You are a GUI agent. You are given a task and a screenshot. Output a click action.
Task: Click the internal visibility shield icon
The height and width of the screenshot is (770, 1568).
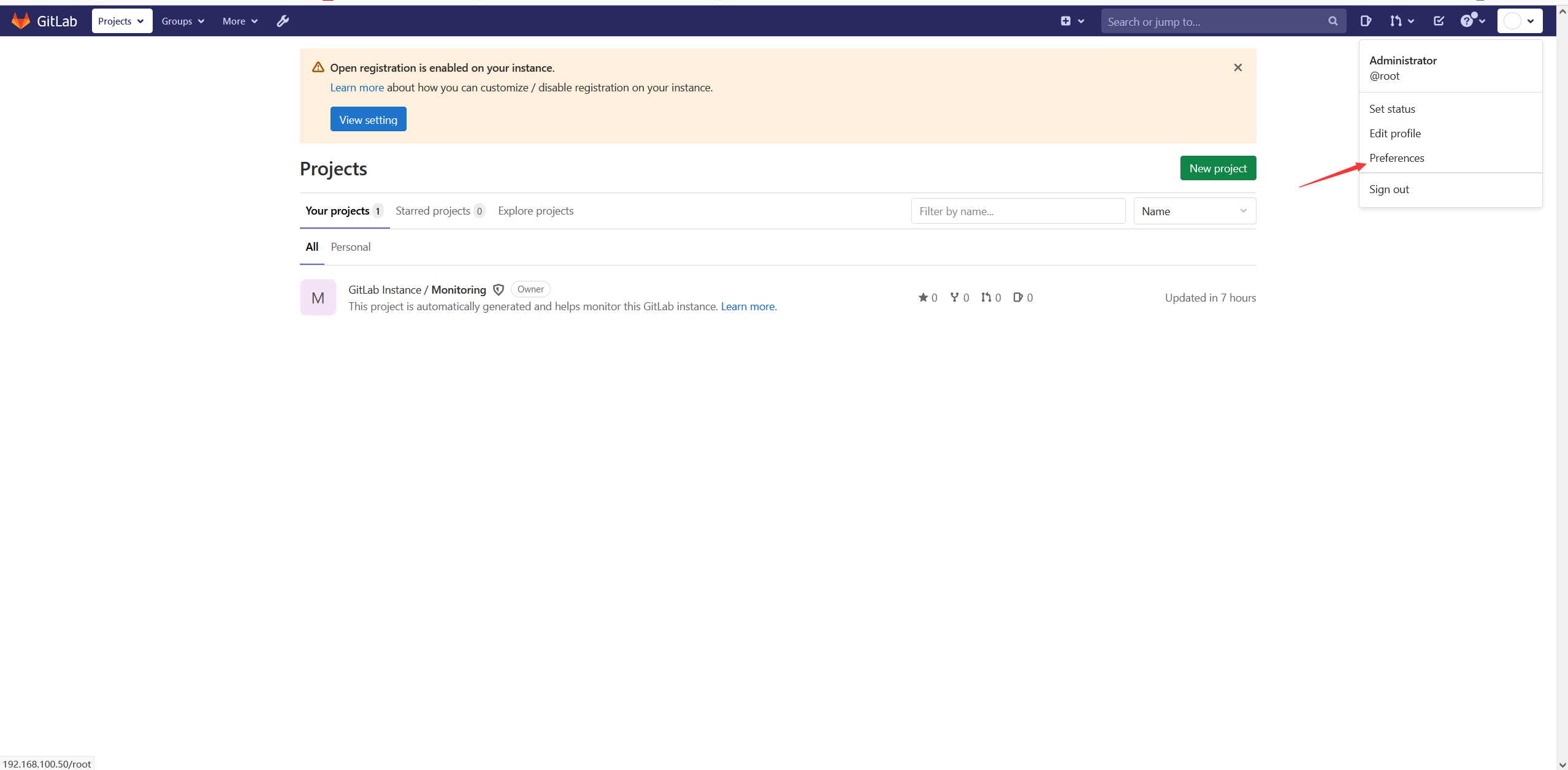[499, 289]
